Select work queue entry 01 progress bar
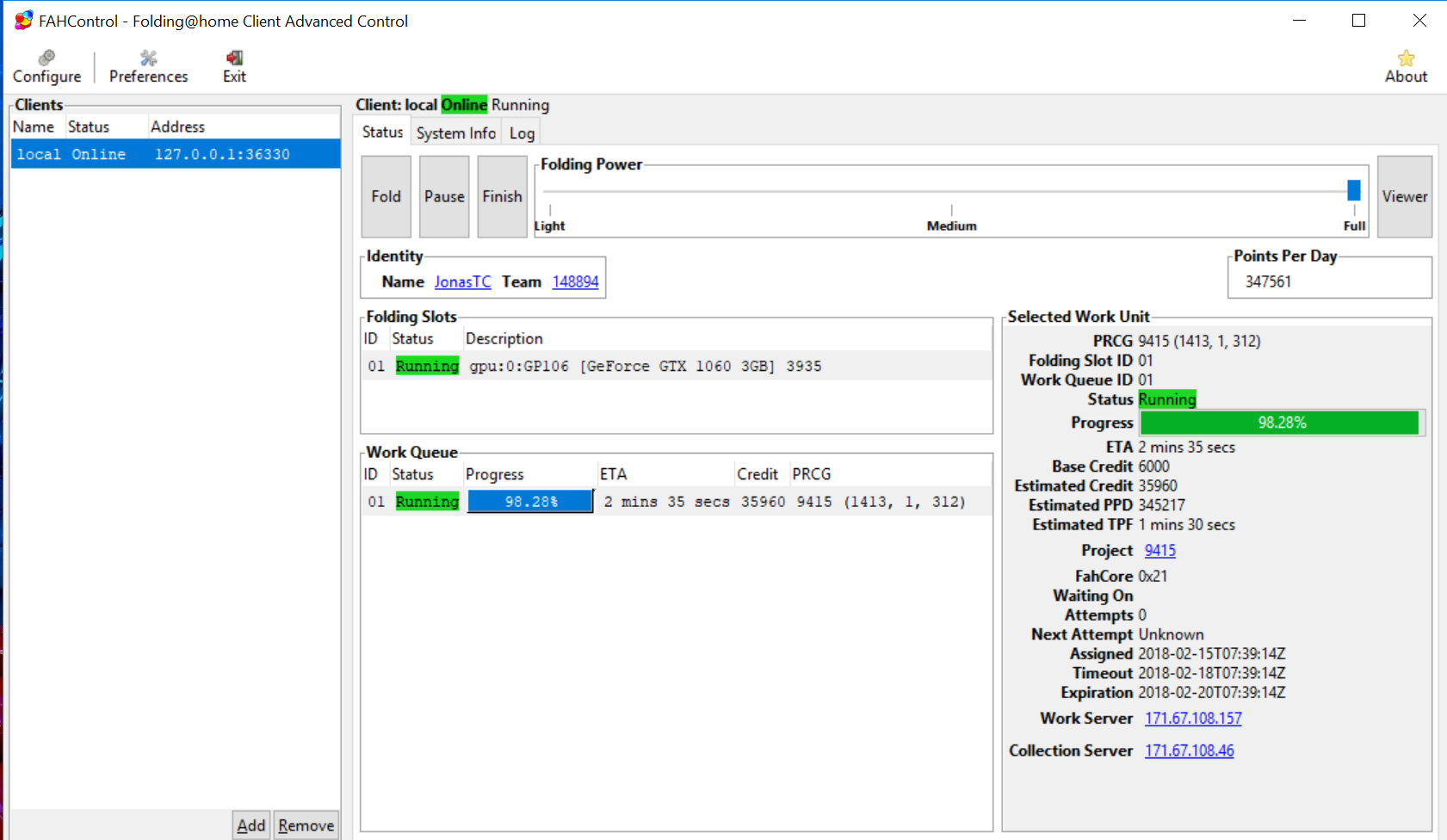1447x840 pixels. [530, 501]
